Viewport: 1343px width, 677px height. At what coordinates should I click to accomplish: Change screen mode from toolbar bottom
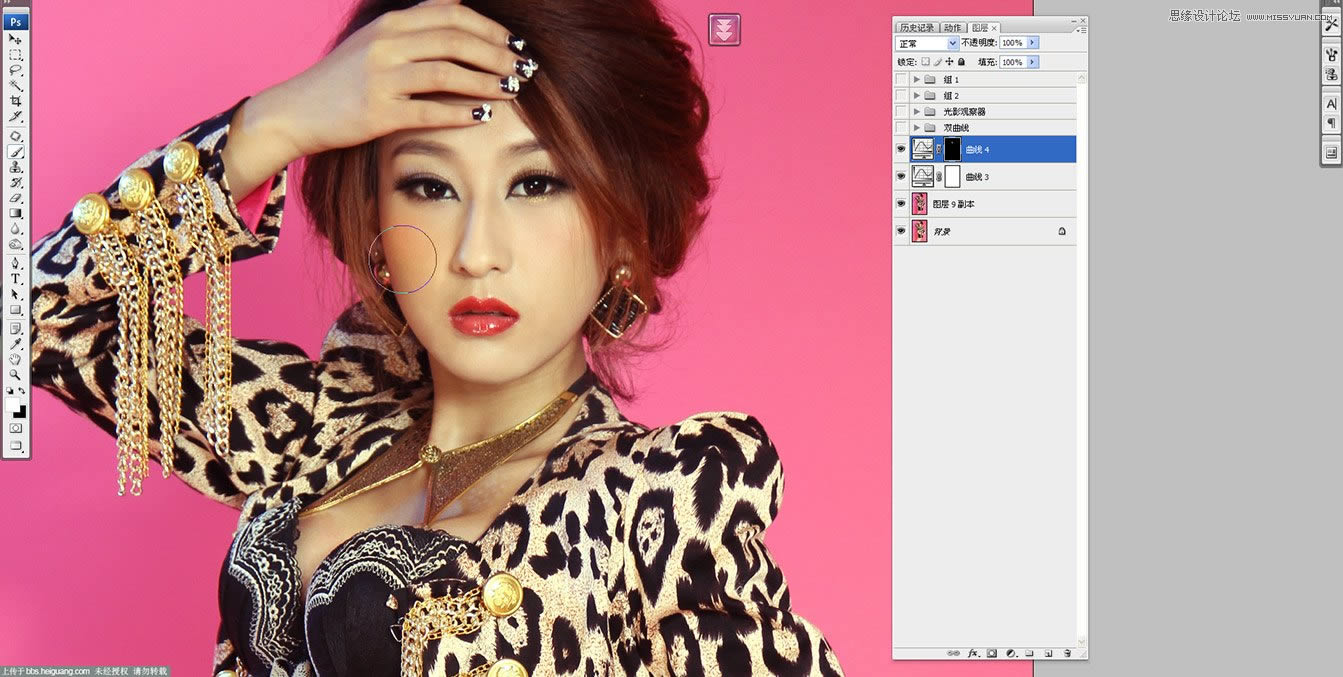point(16,446)
